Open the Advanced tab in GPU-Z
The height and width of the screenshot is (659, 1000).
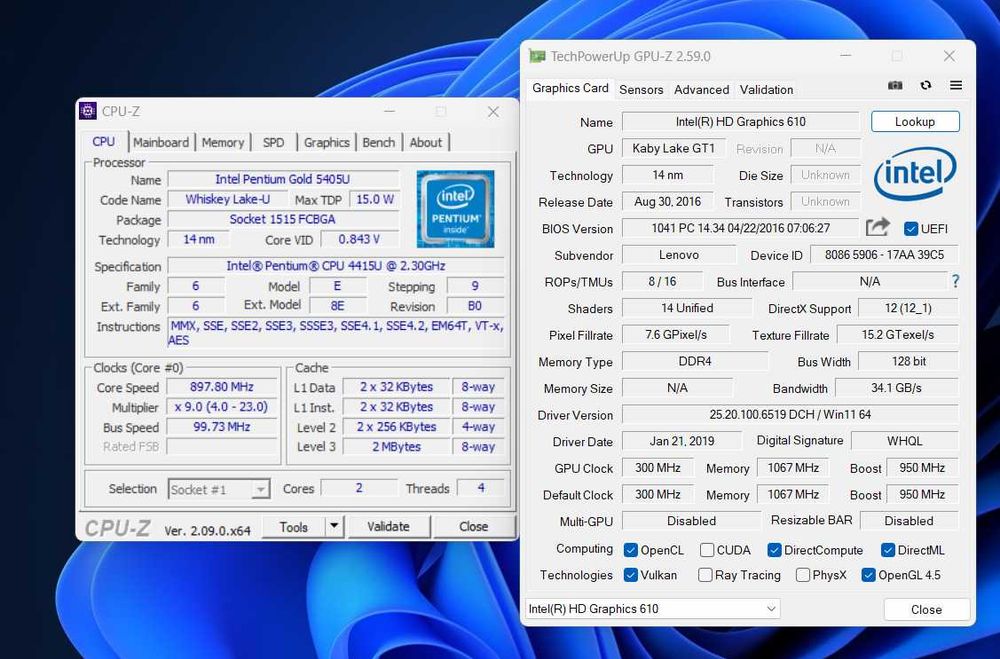pos(702,89)
